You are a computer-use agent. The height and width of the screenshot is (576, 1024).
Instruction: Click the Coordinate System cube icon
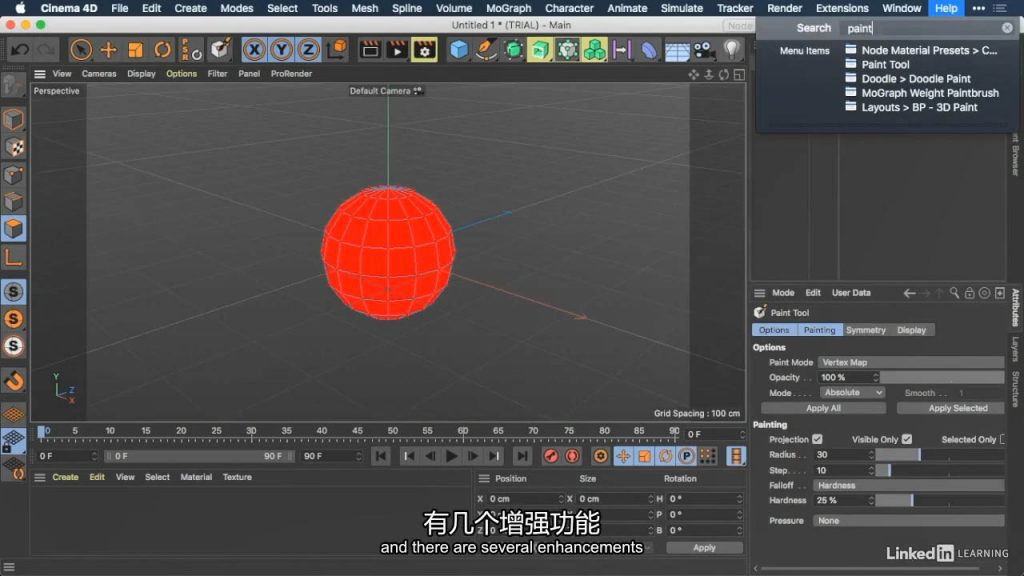(x=337, y=50)
